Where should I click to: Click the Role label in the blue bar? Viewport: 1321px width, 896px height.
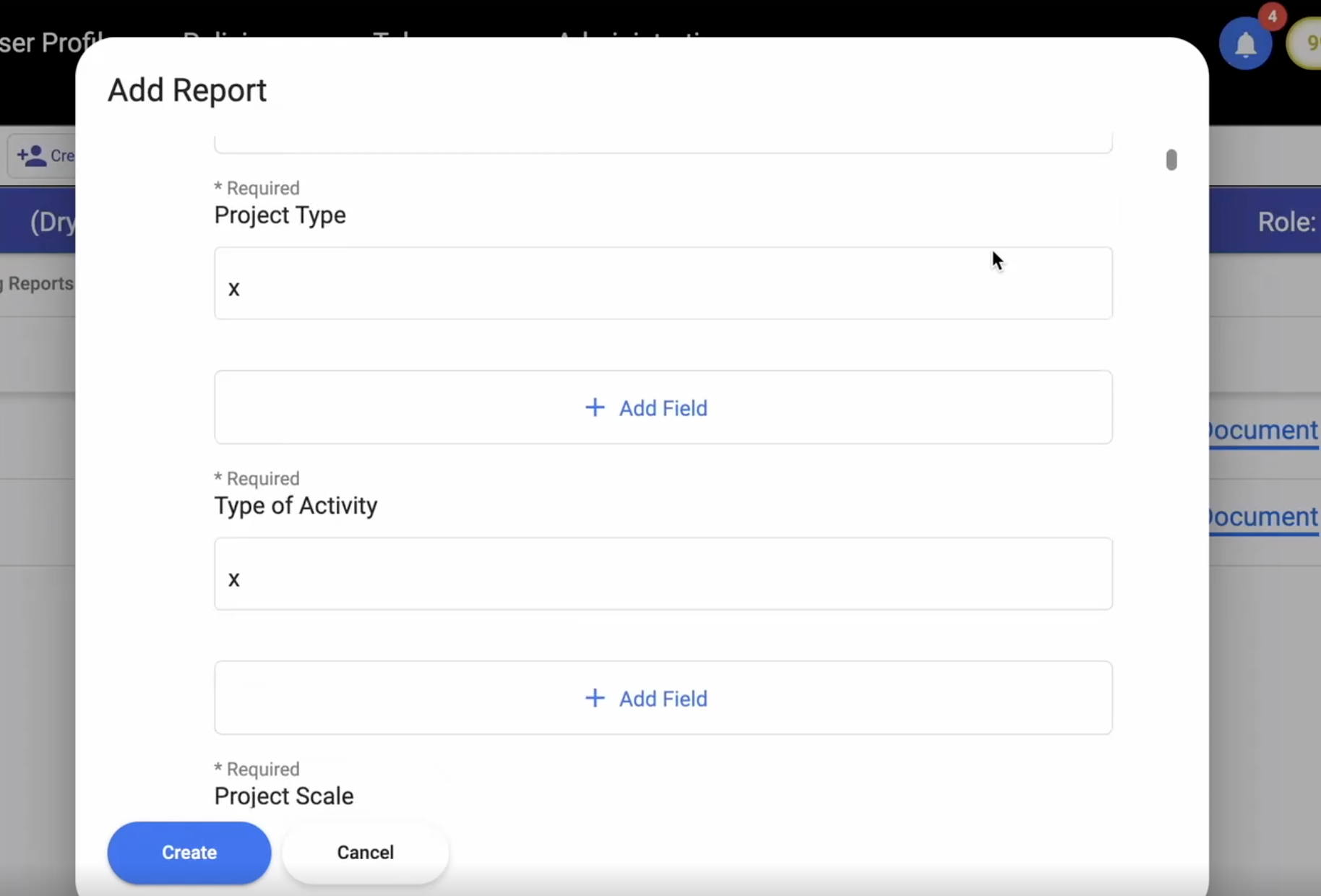(1286, 222)
